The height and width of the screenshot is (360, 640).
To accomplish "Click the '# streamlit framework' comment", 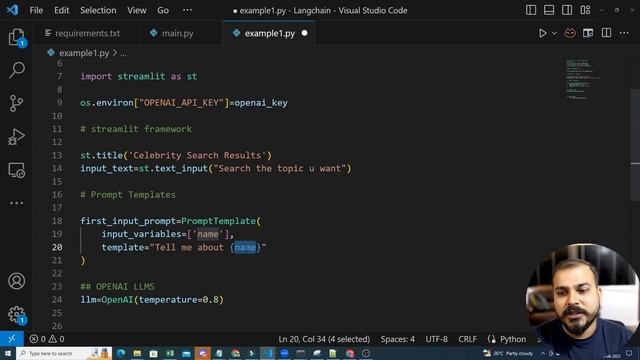I will 136,129.
